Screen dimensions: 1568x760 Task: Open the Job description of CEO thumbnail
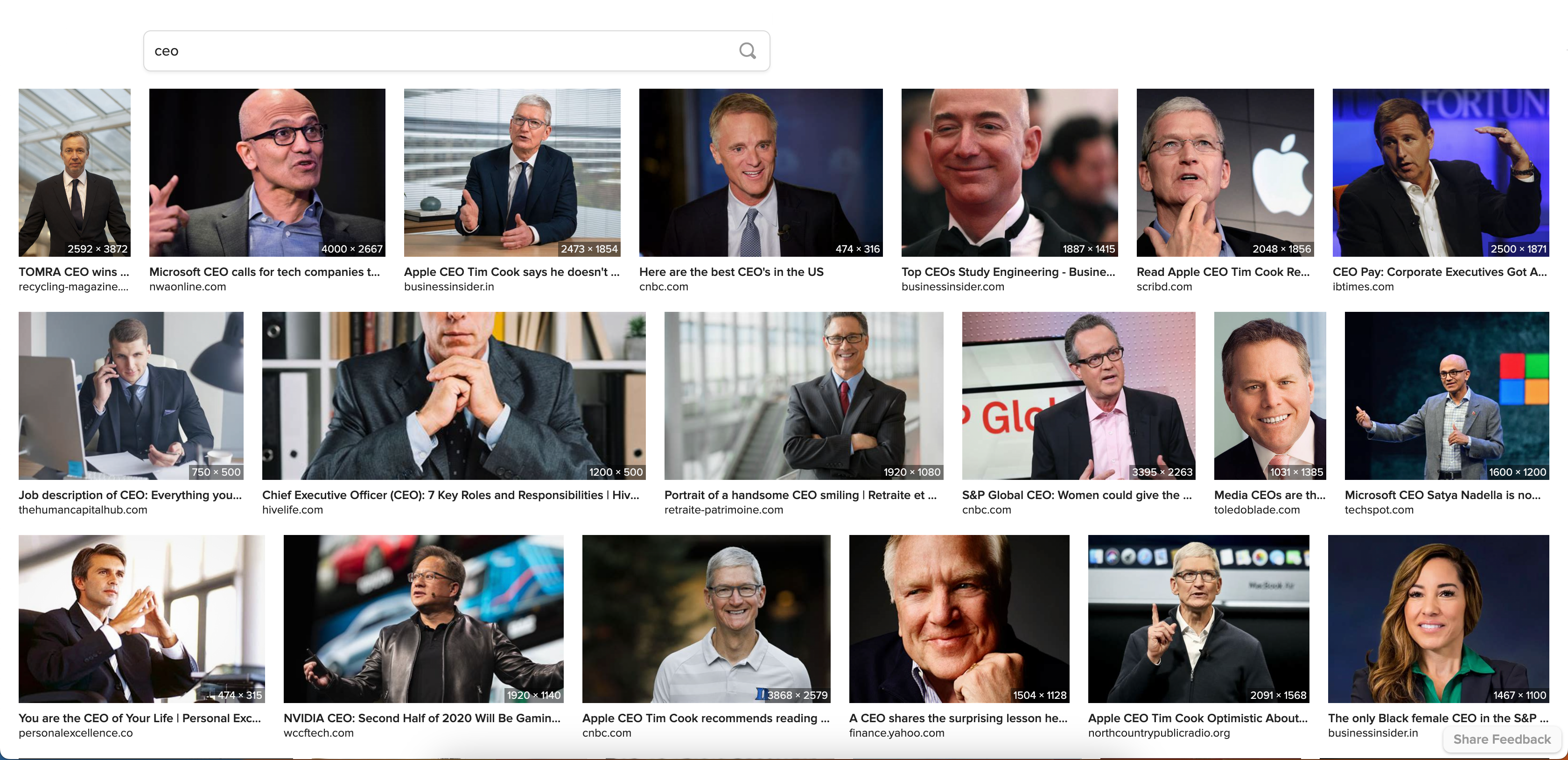131,396
